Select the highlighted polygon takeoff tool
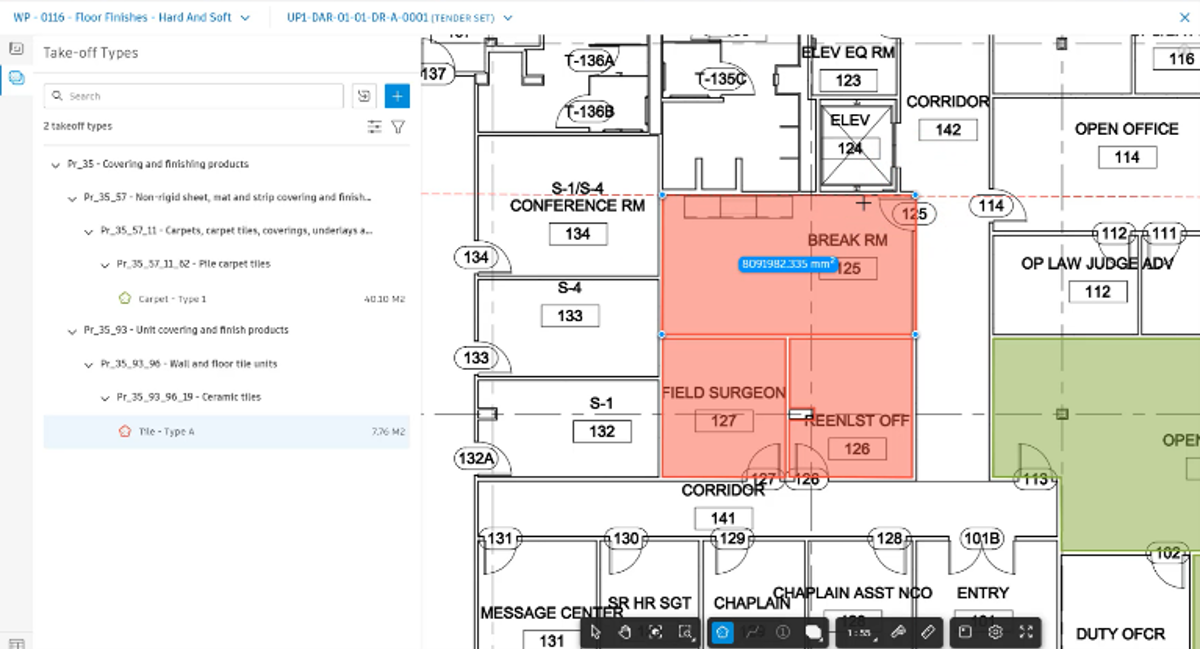This screenshot has width=1200, height=649. [x=721, y=632]
